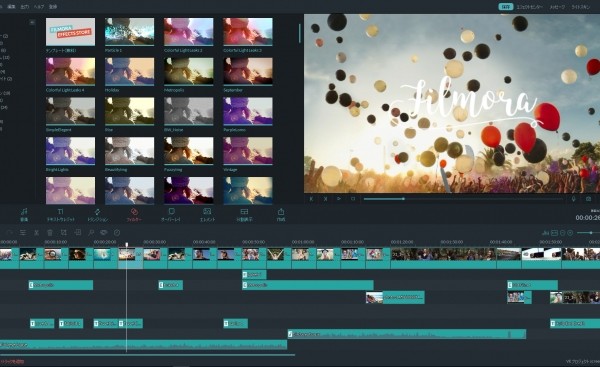Select the September filter thumbnail
This screenshot has height=367, width=600.
248,72
